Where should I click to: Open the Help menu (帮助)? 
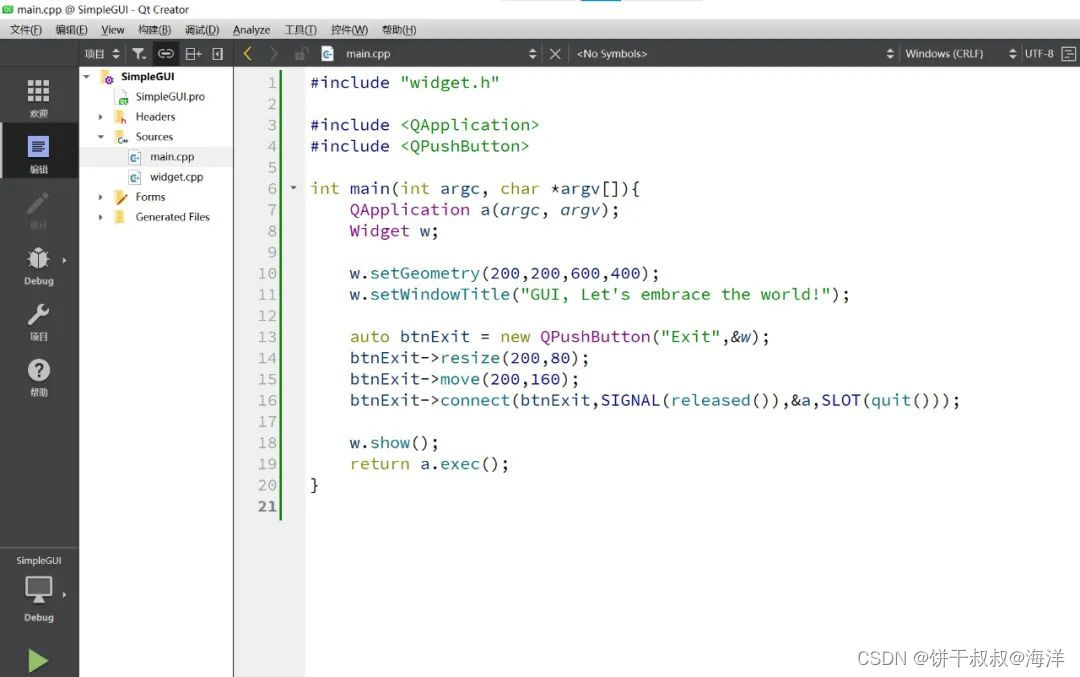click(399, 30)
